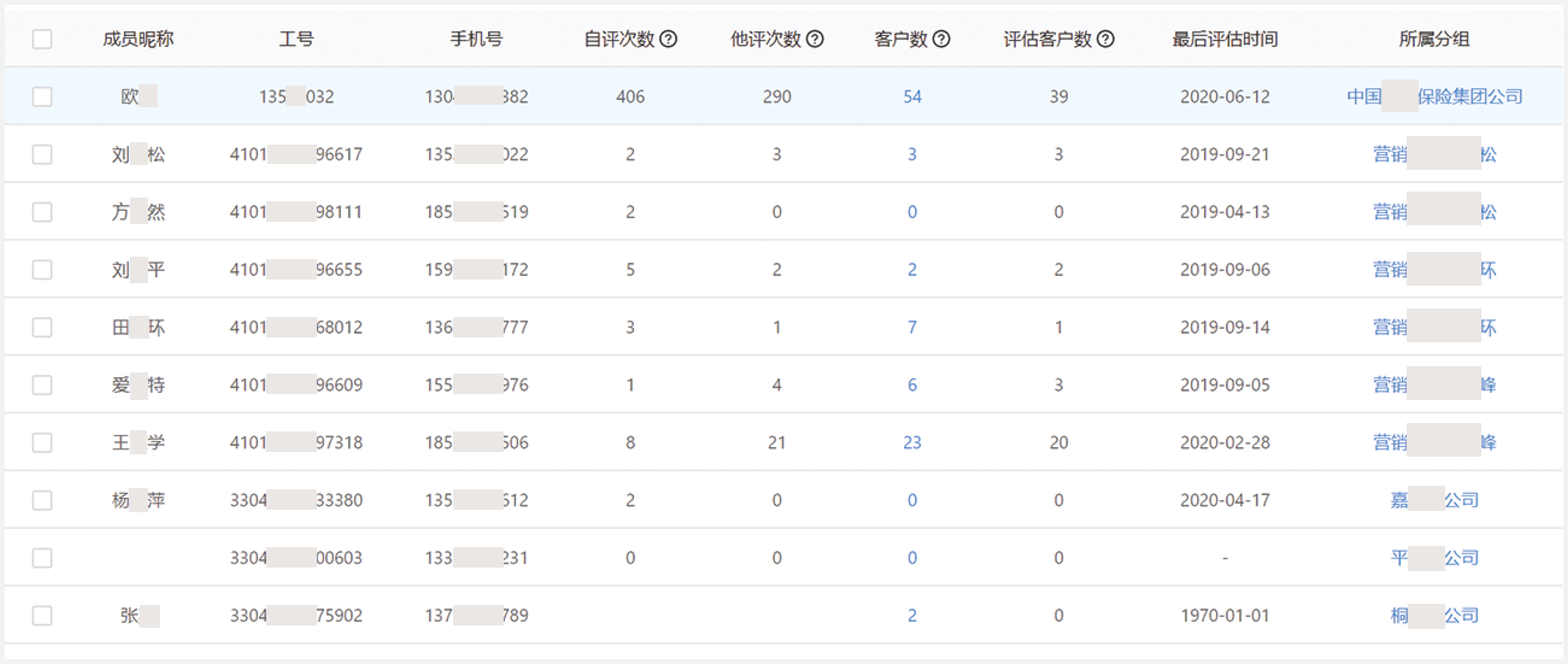This screenshot has width=1568, height=664.
Task: Select checkbox for row 王 学
Action: coord(42,442)
